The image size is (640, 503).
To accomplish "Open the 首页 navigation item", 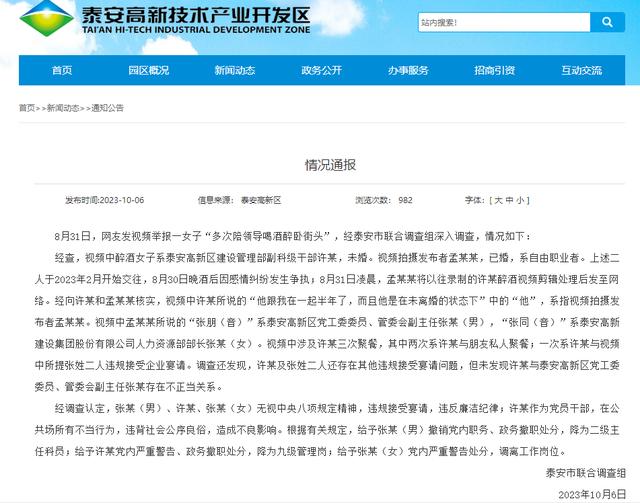I will click(62, 70).
